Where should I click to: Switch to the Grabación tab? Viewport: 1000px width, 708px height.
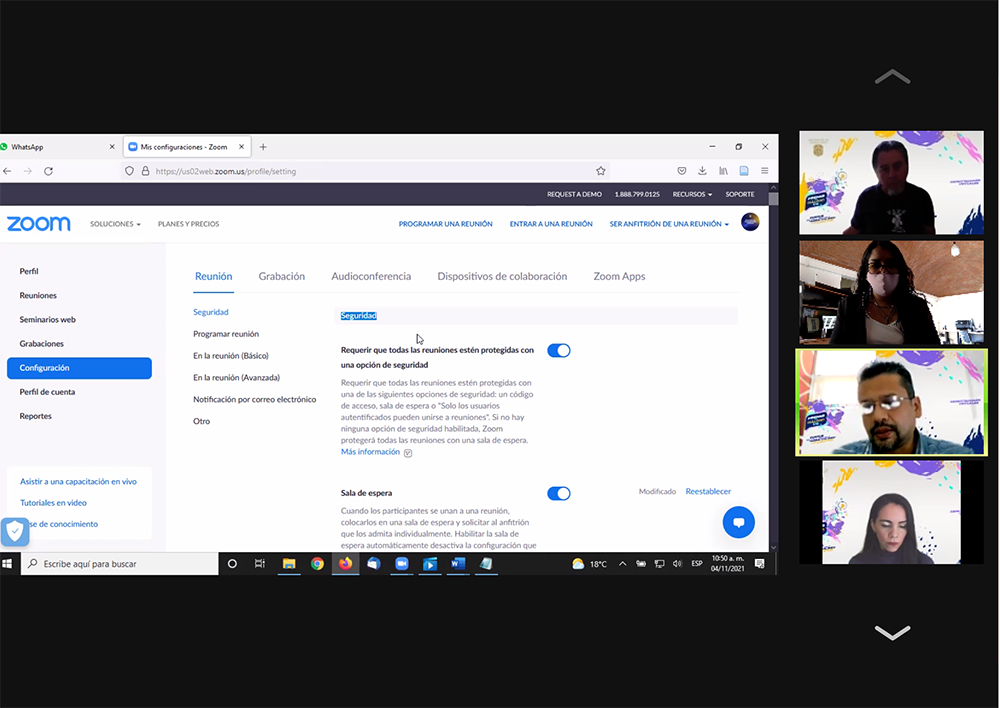pyautogui.click(x=281, y=276)
